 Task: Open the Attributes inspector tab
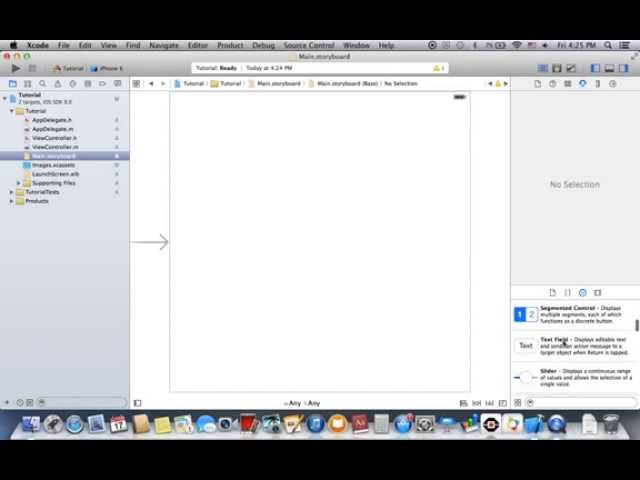click(582, 84)
